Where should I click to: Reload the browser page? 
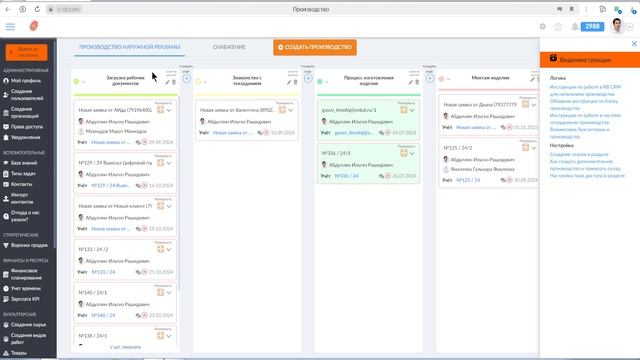(x=37, y=9)
